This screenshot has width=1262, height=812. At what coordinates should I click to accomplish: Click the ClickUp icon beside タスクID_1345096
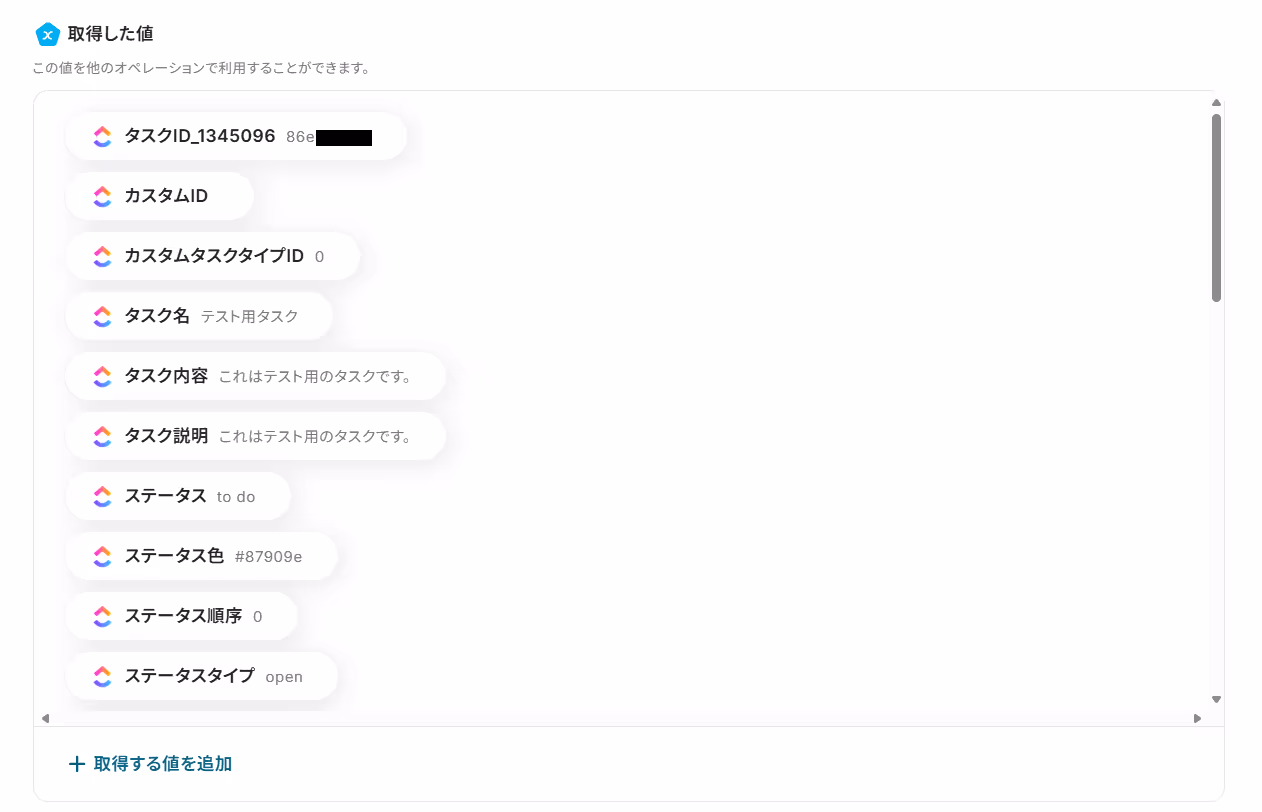coord(102,137)
